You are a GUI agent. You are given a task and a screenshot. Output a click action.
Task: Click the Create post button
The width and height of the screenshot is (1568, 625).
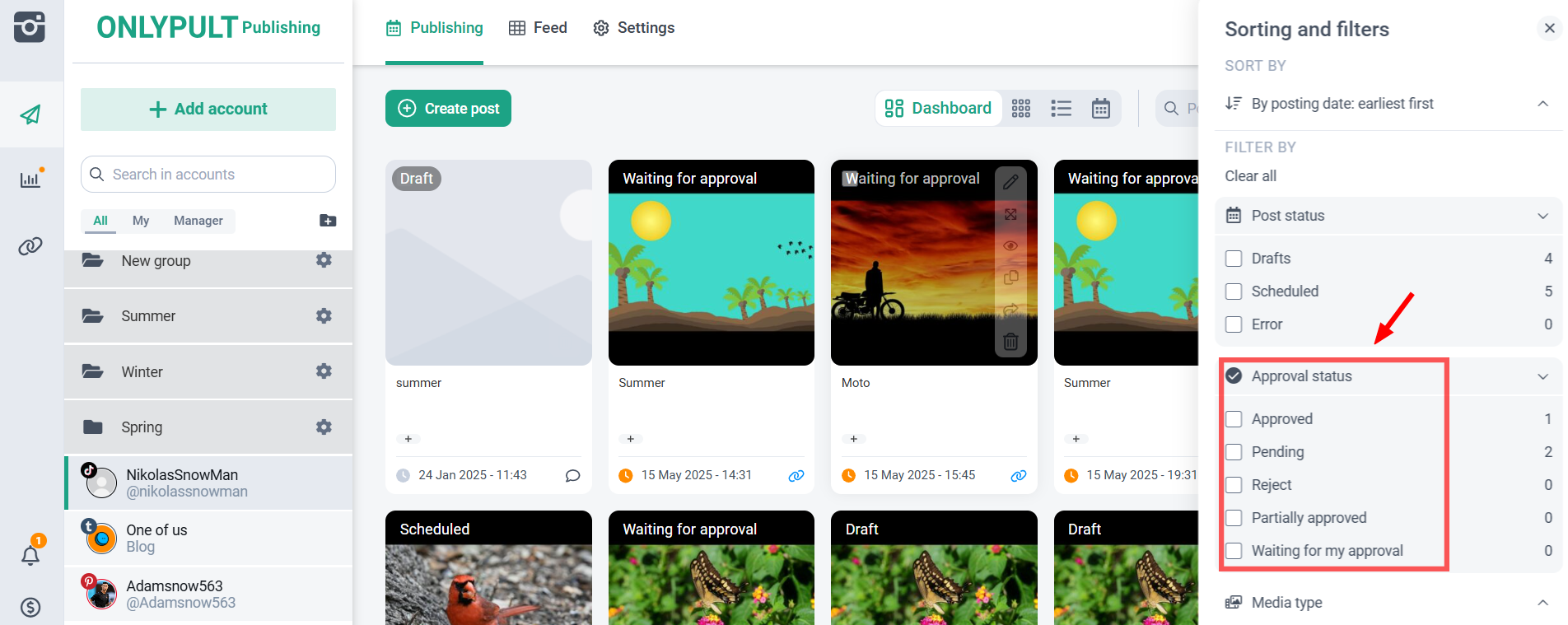448,109
